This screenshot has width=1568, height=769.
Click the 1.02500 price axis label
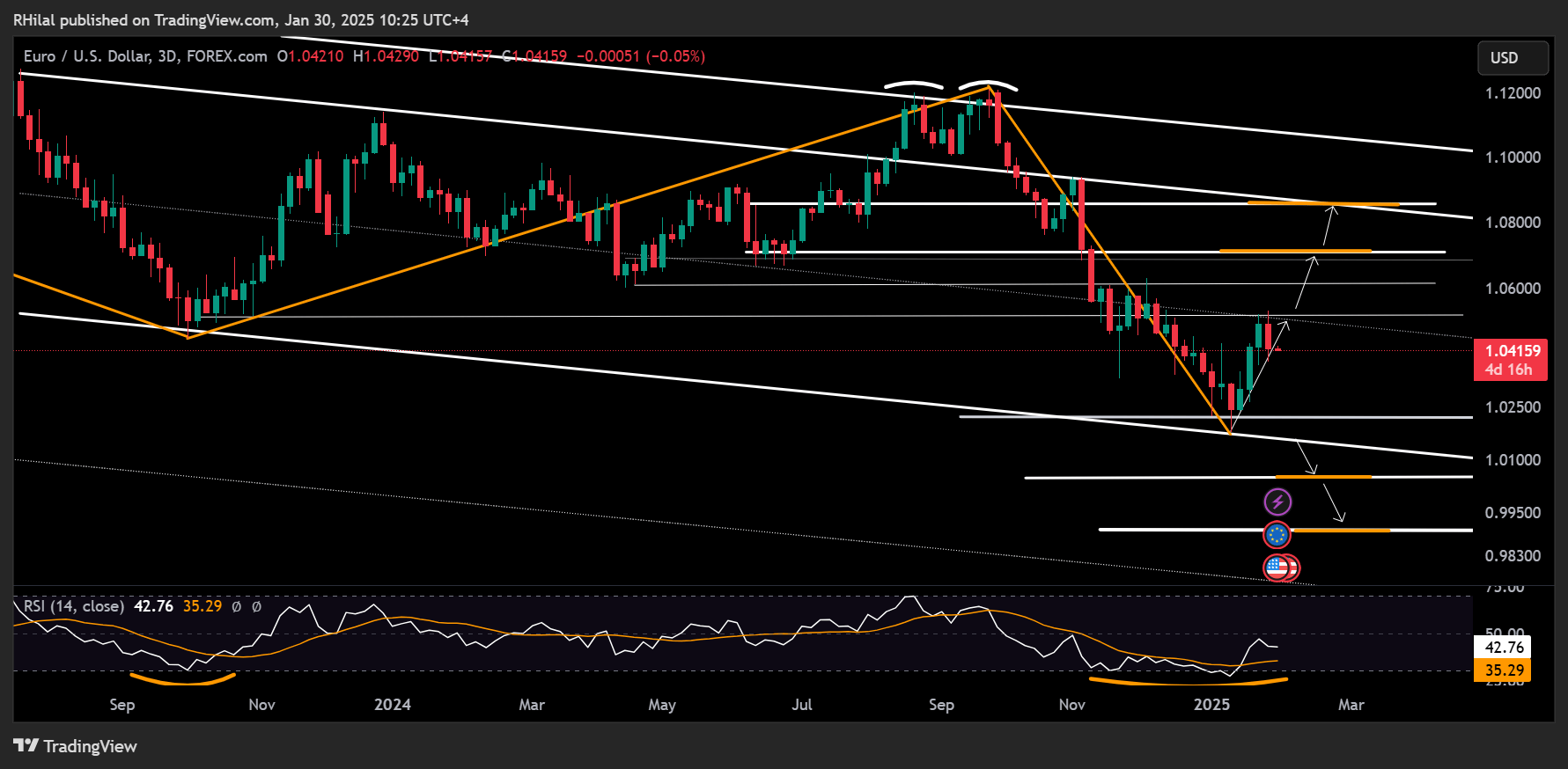point(1513,407)
